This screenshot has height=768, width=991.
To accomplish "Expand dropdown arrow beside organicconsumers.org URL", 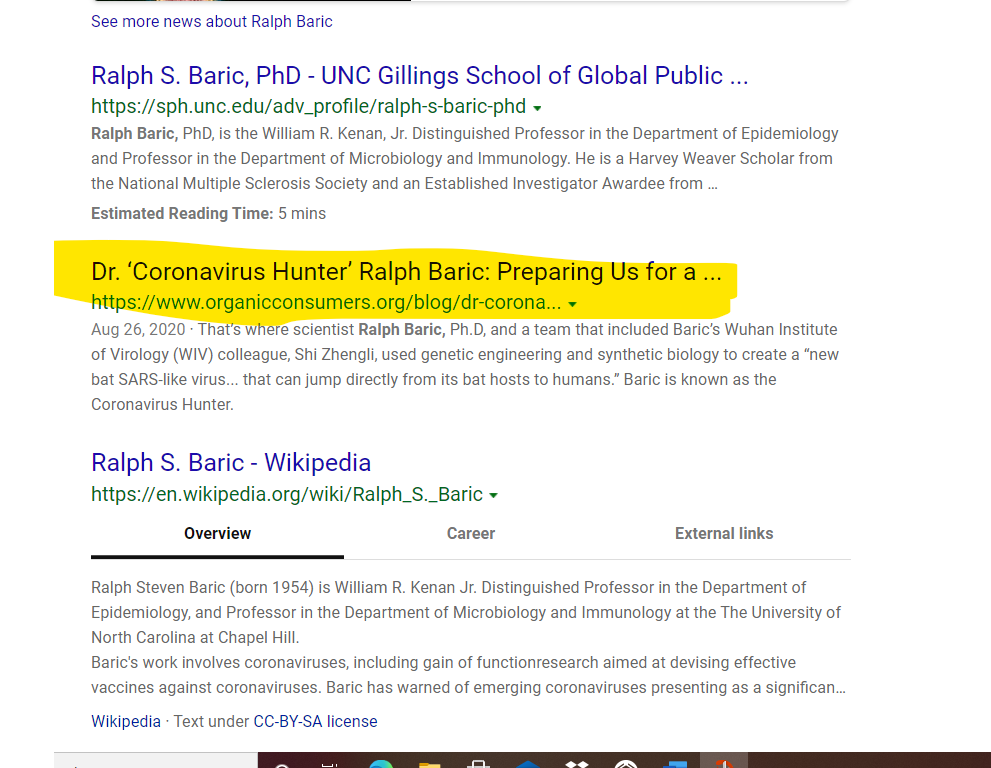I will click(x=573, y=304).
